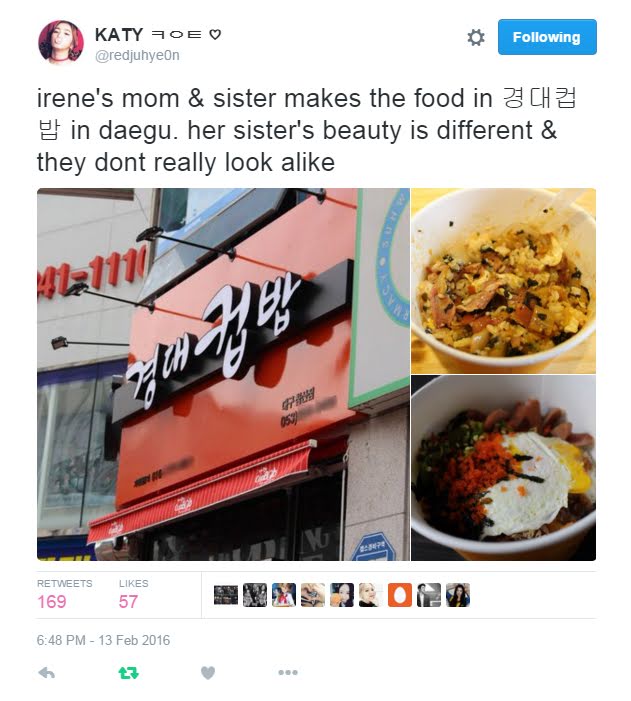The width and height of the screenshot is (631, 701).
Task: Undo the retweet using the green retweet icon
Action: pyautogui.click(x=128, y=672)
